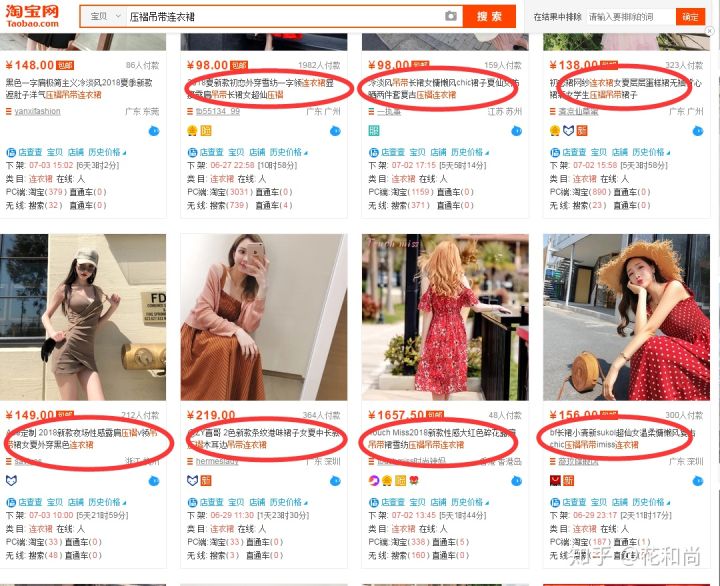Click the 1982人付款 sales count
The width and height of the screenshot is (720, 586).
(x=319, y=66)
